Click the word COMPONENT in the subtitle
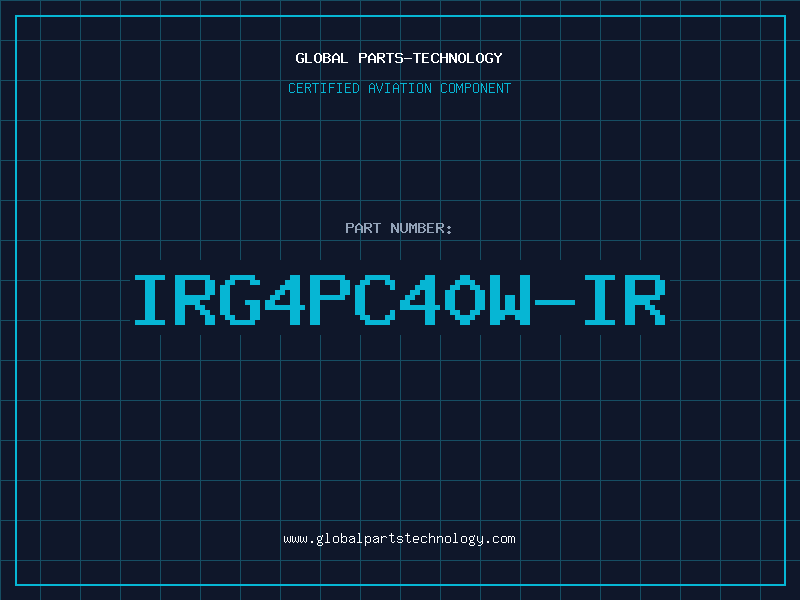Viewport: 800px width, 600px height. click(x=476, y=88)
